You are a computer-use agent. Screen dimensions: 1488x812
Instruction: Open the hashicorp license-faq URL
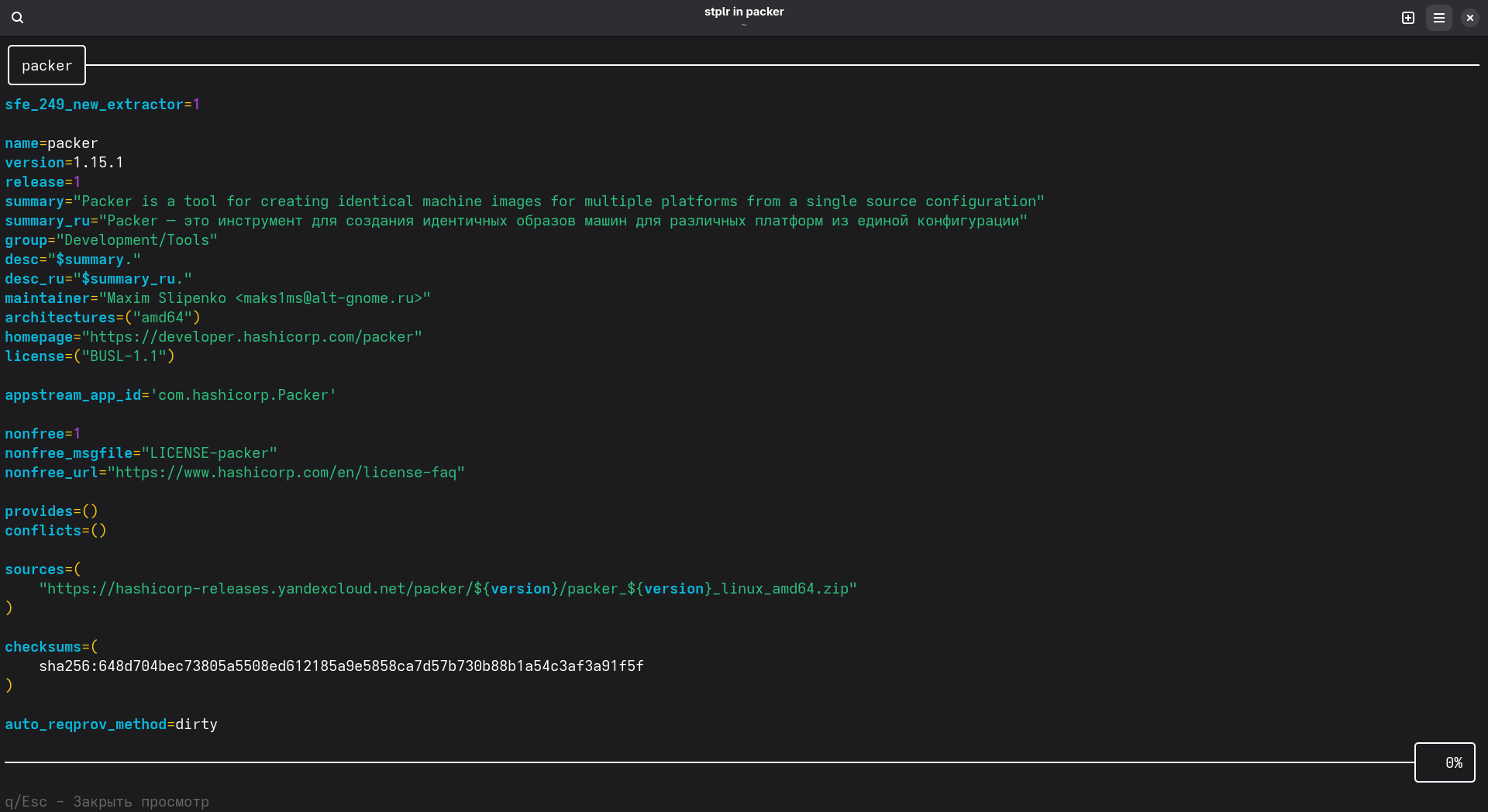(x=285, y=473)
